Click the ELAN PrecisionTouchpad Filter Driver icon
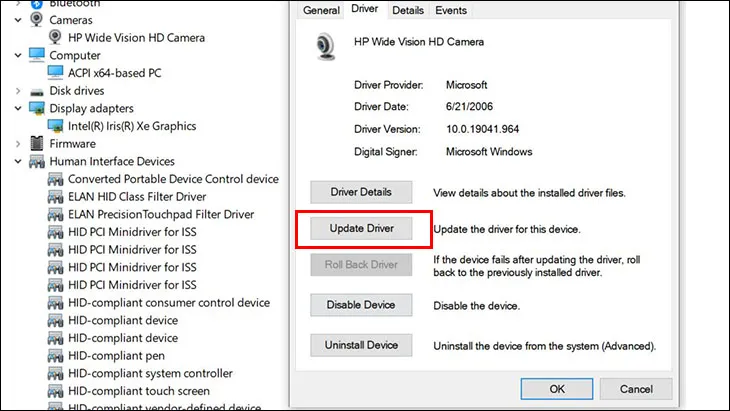The width and height of the screenshot is (730, 411). 56,215
